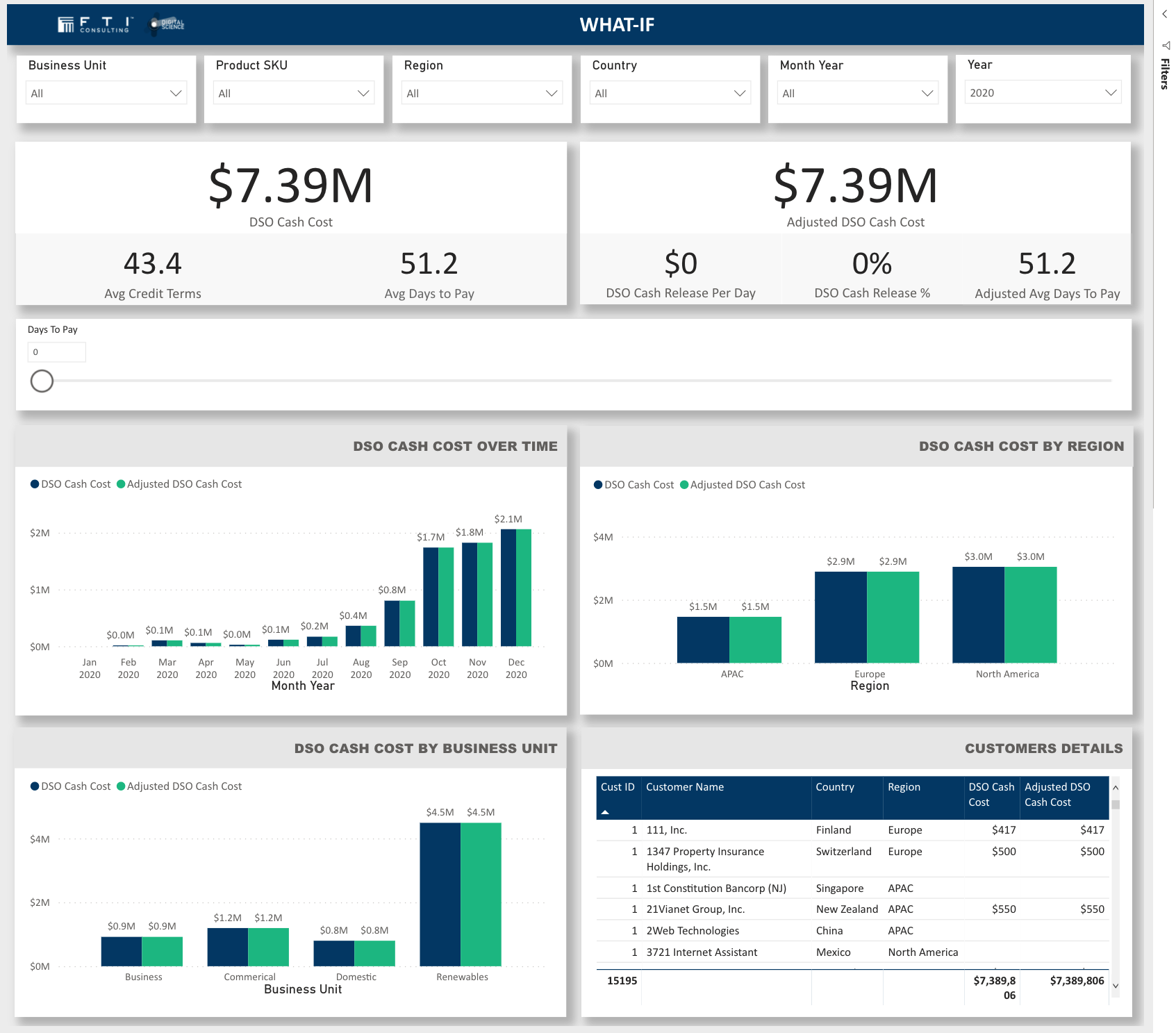Toggle DSO Cash Cost legend in By Region chart

point(634,485)
